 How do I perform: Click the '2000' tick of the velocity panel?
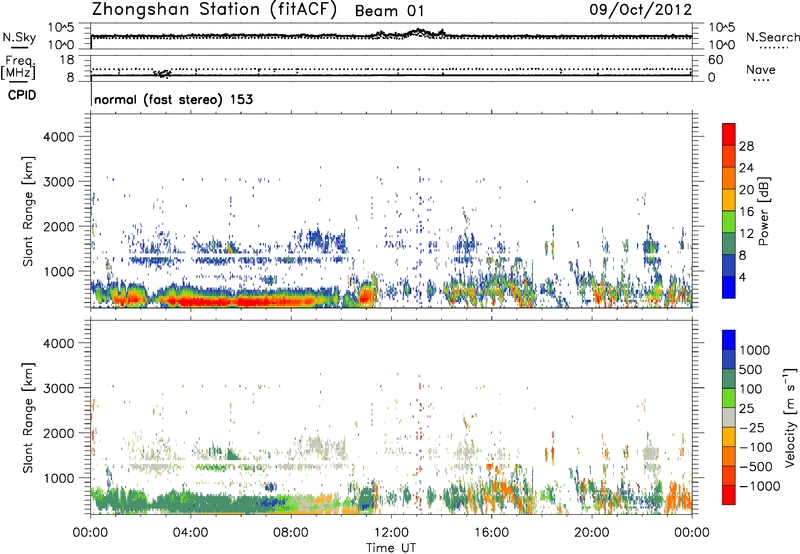[x=58, y=433]
